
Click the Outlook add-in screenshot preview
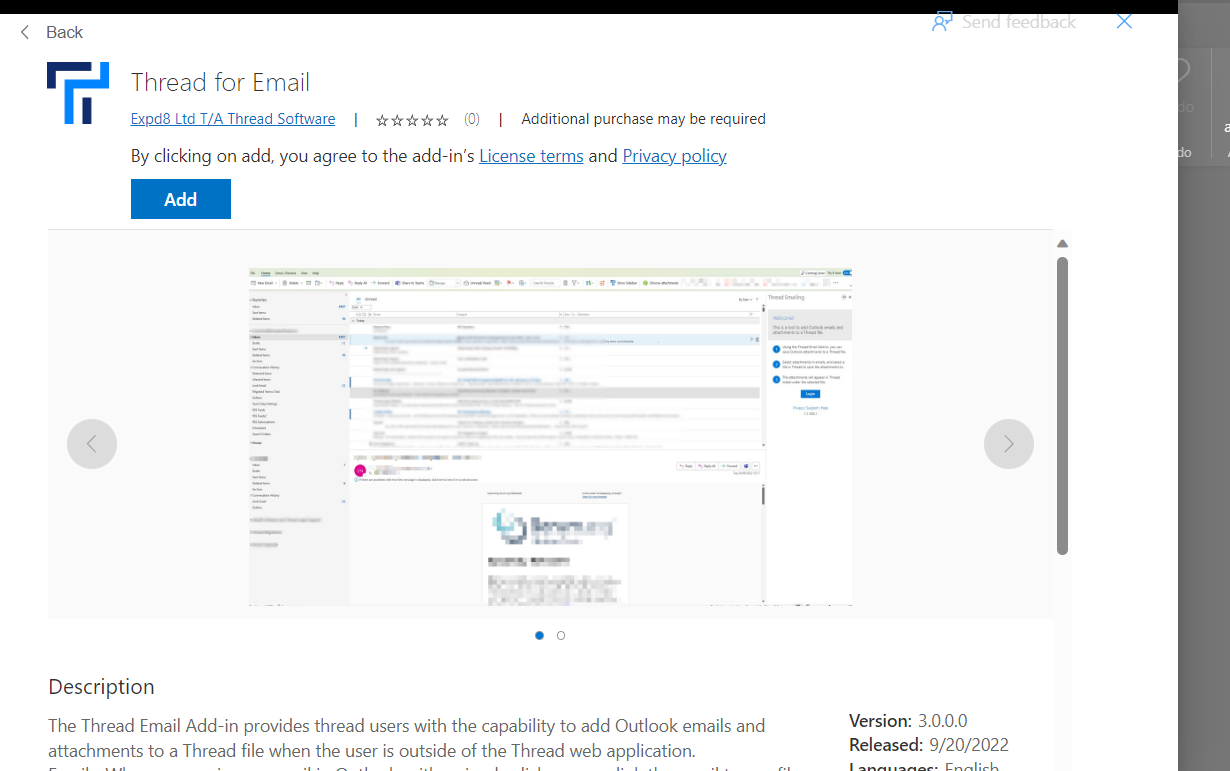point(551,436)
